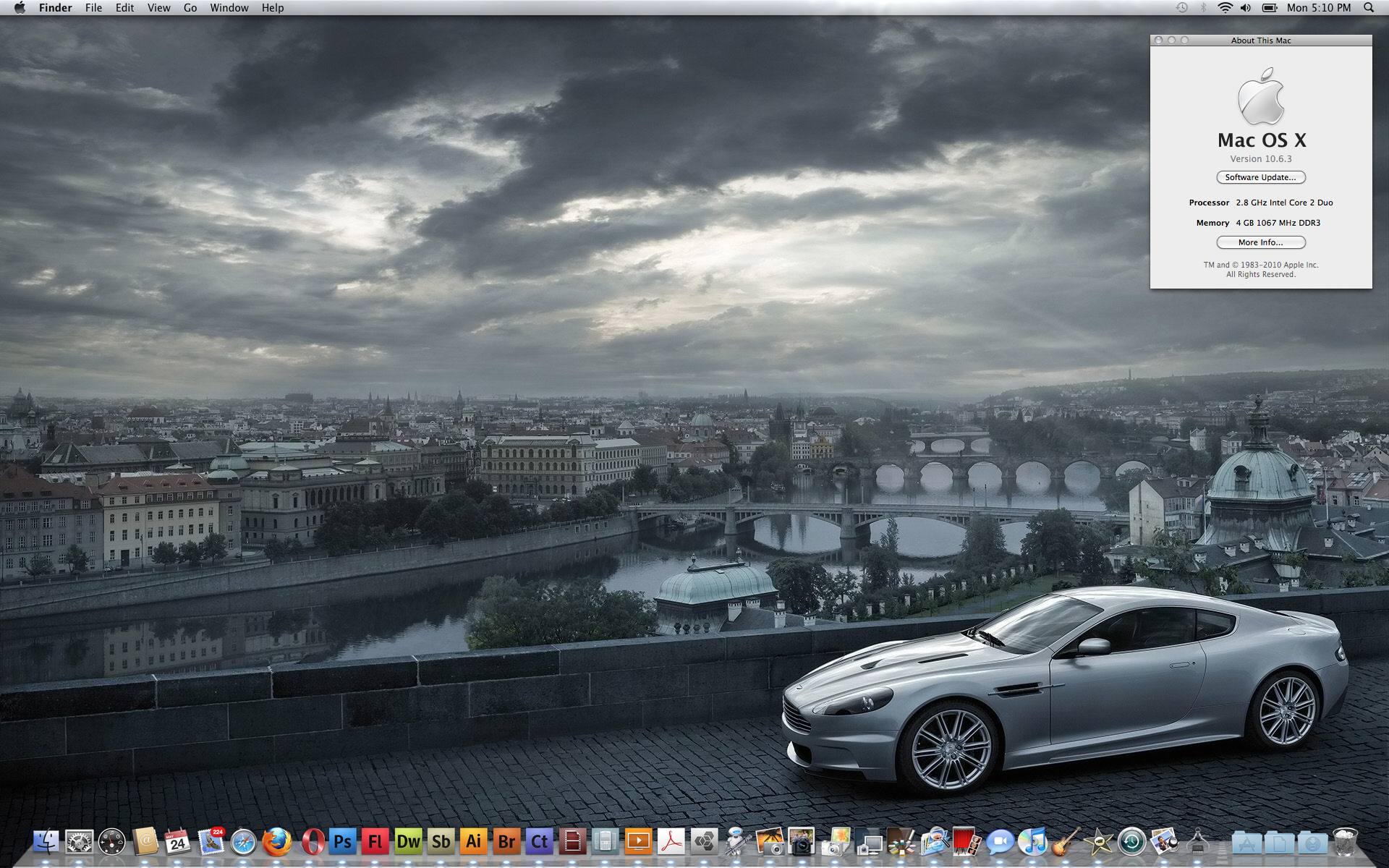Open the Help menu
Viewport: 1389px width, 868px height.
pos(273,8)
